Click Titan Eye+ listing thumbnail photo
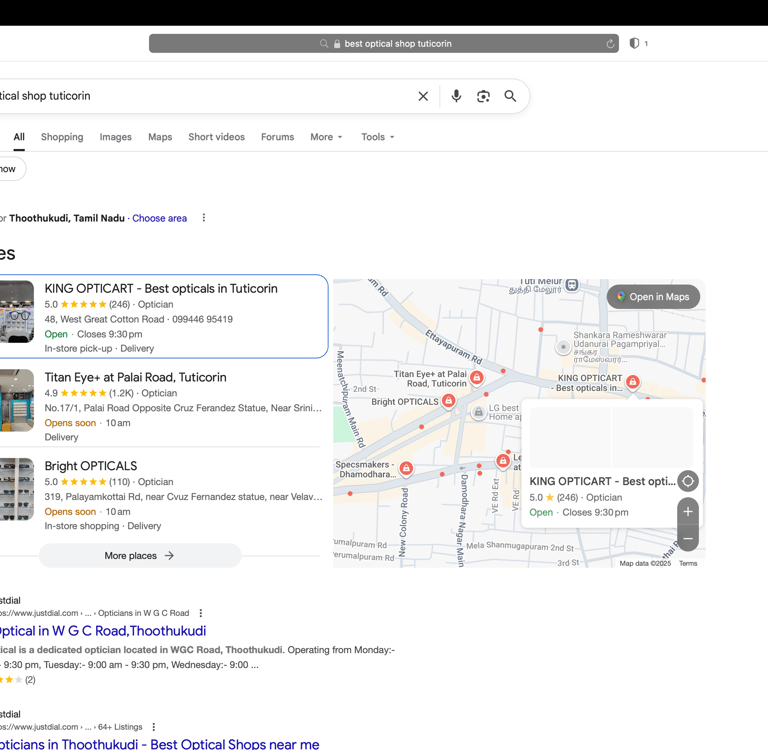Image resolution: width=768 pixels, height=750 pixels. point(17,400)
